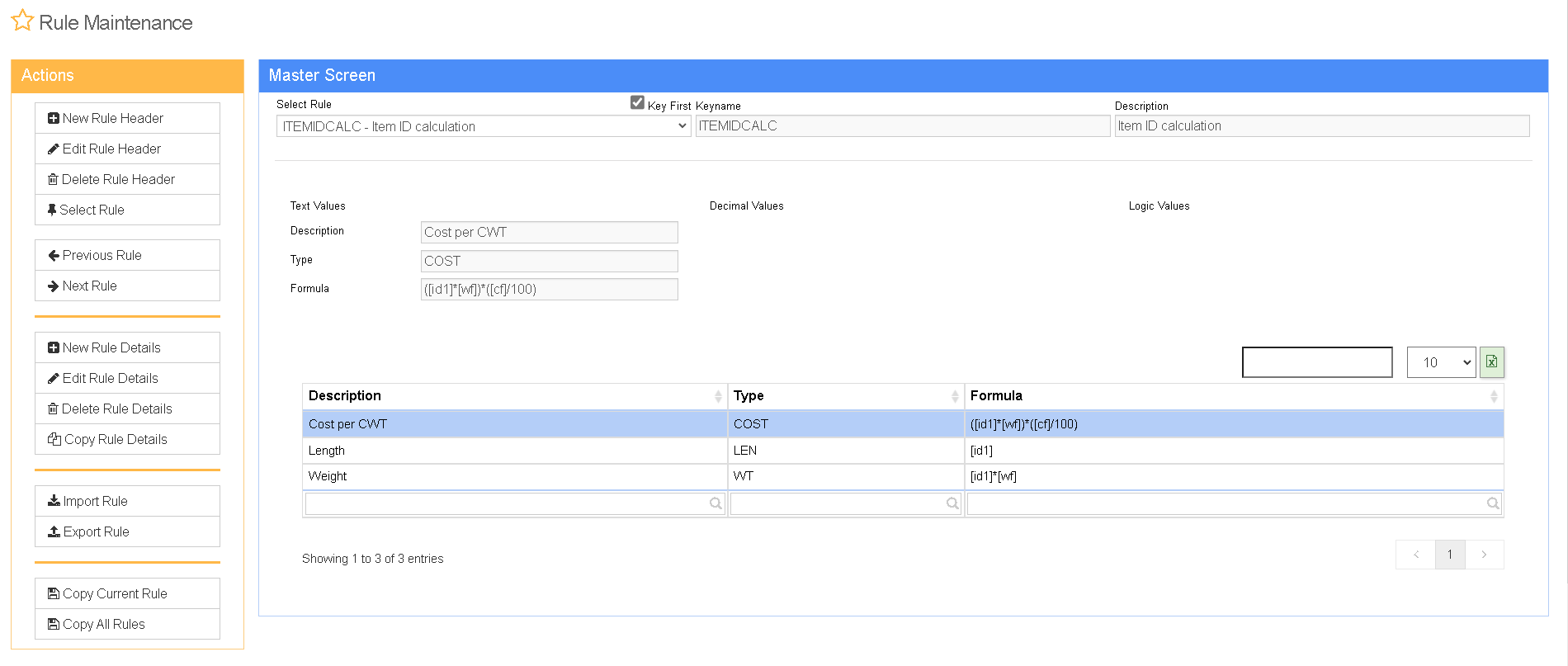Viewport: 1568px width, 666px height.
Task: Select the Cost per CWT table row
Action: (x=903, y=424)
